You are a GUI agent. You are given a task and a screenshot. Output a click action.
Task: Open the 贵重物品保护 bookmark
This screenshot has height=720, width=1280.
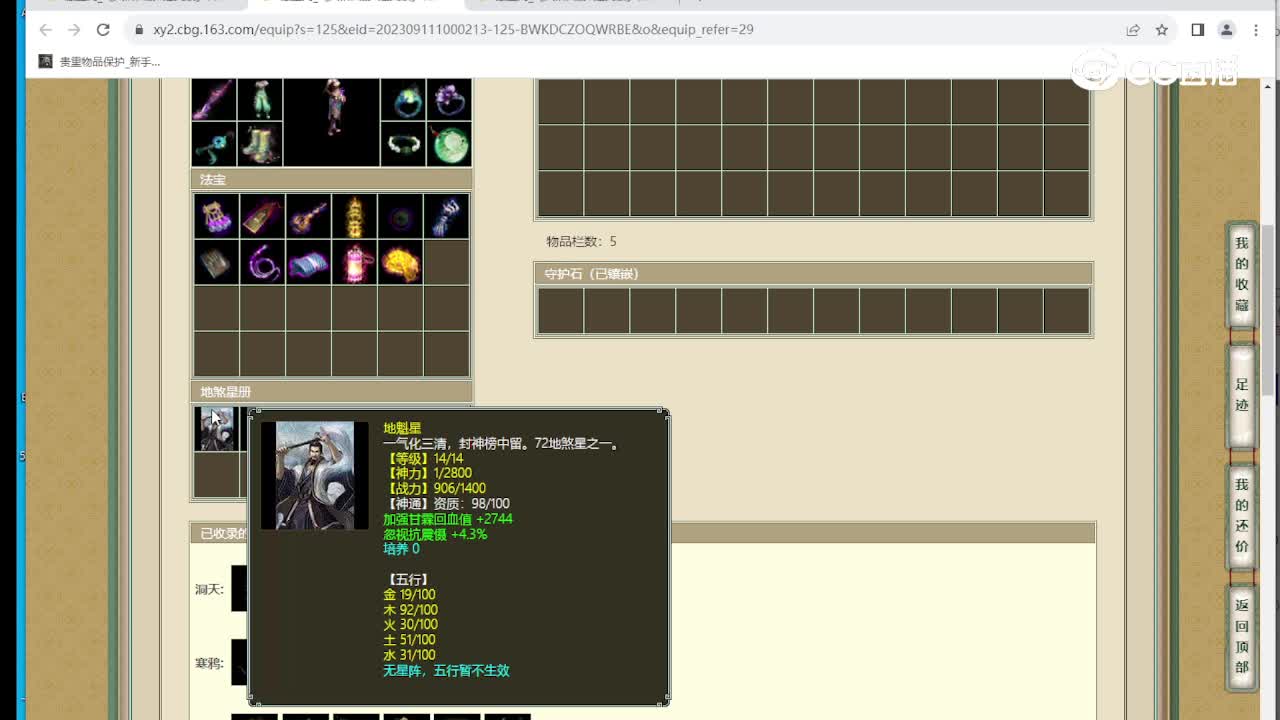point(99,62)
